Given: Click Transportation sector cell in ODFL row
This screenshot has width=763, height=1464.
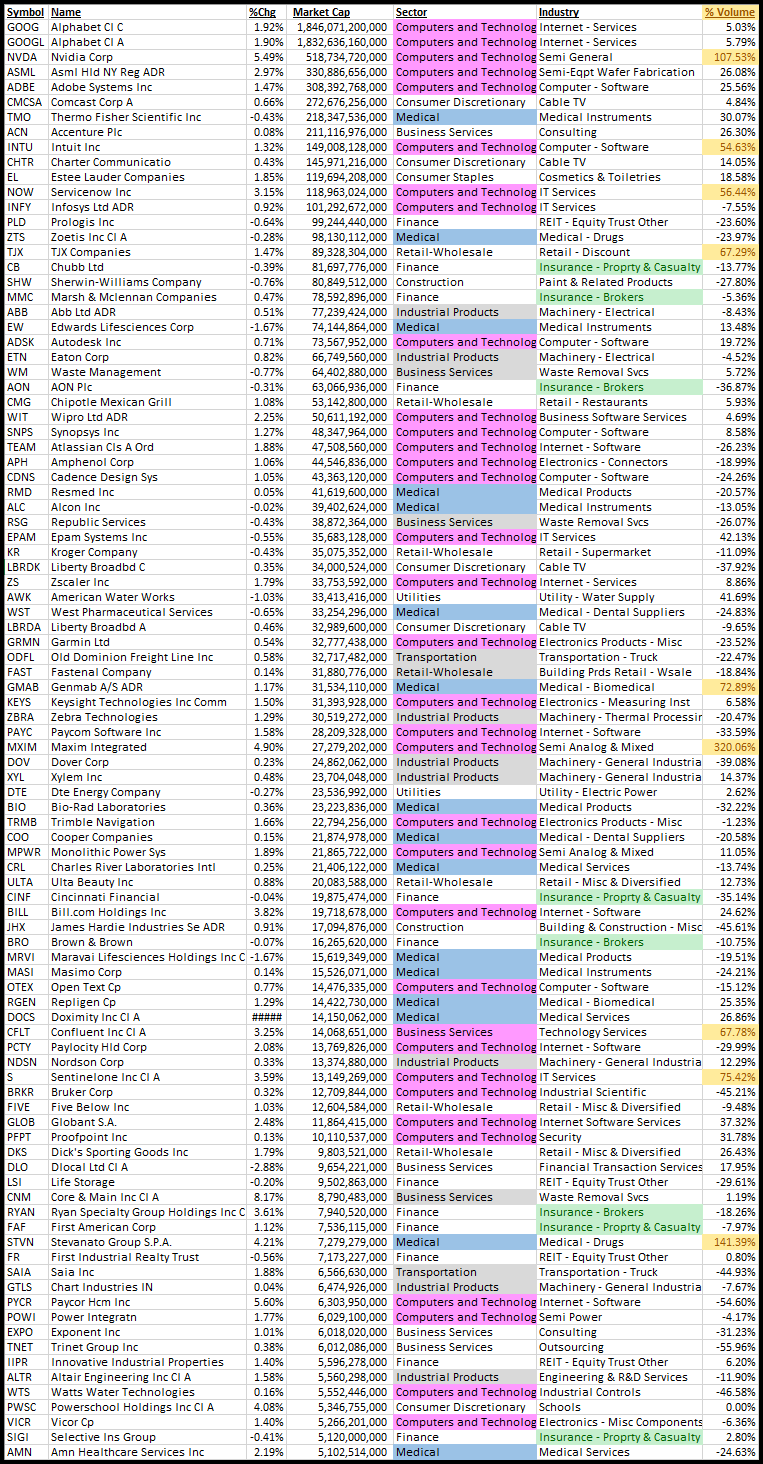Looking at the screenshot, I should [x=465, y=657].
